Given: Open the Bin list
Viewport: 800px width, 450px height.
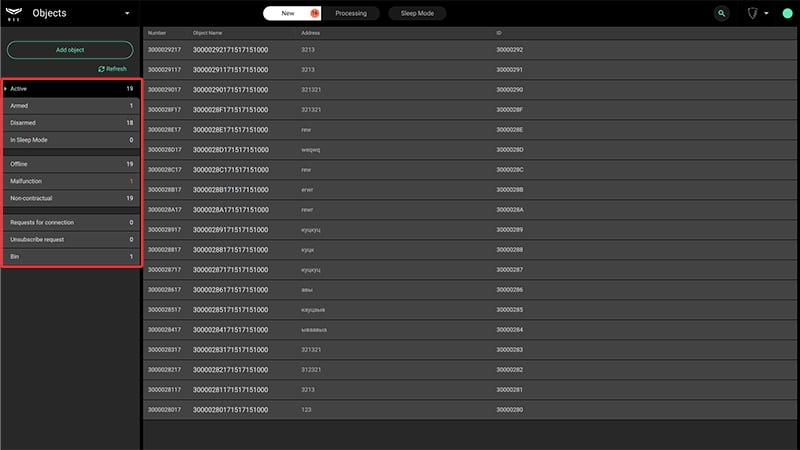Looking at the screenshot, I should 71,257.
